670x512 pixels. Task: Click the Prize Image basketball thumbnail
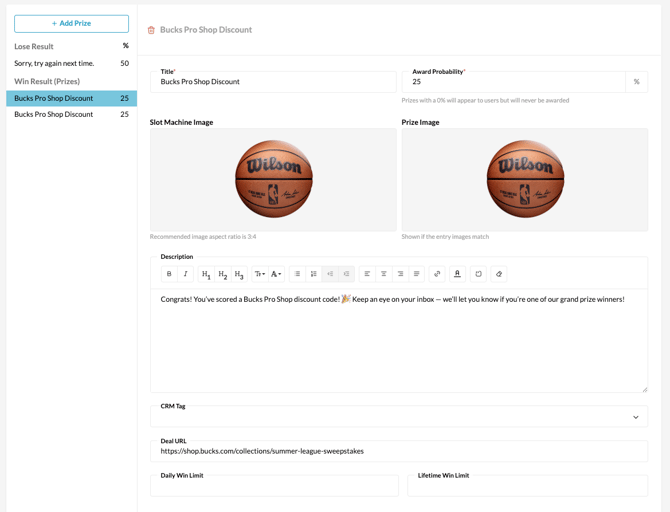pyautogui.click(x=525, y=179)
